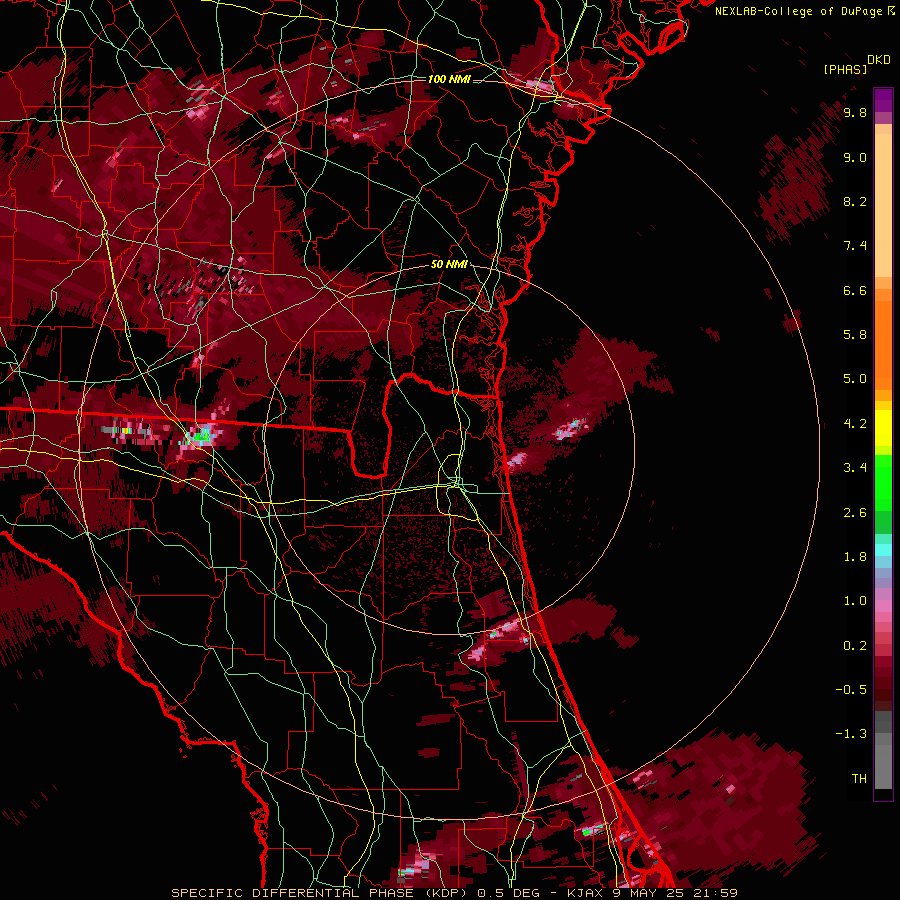Click the 2.6 value on color scale

pos(855,513)
